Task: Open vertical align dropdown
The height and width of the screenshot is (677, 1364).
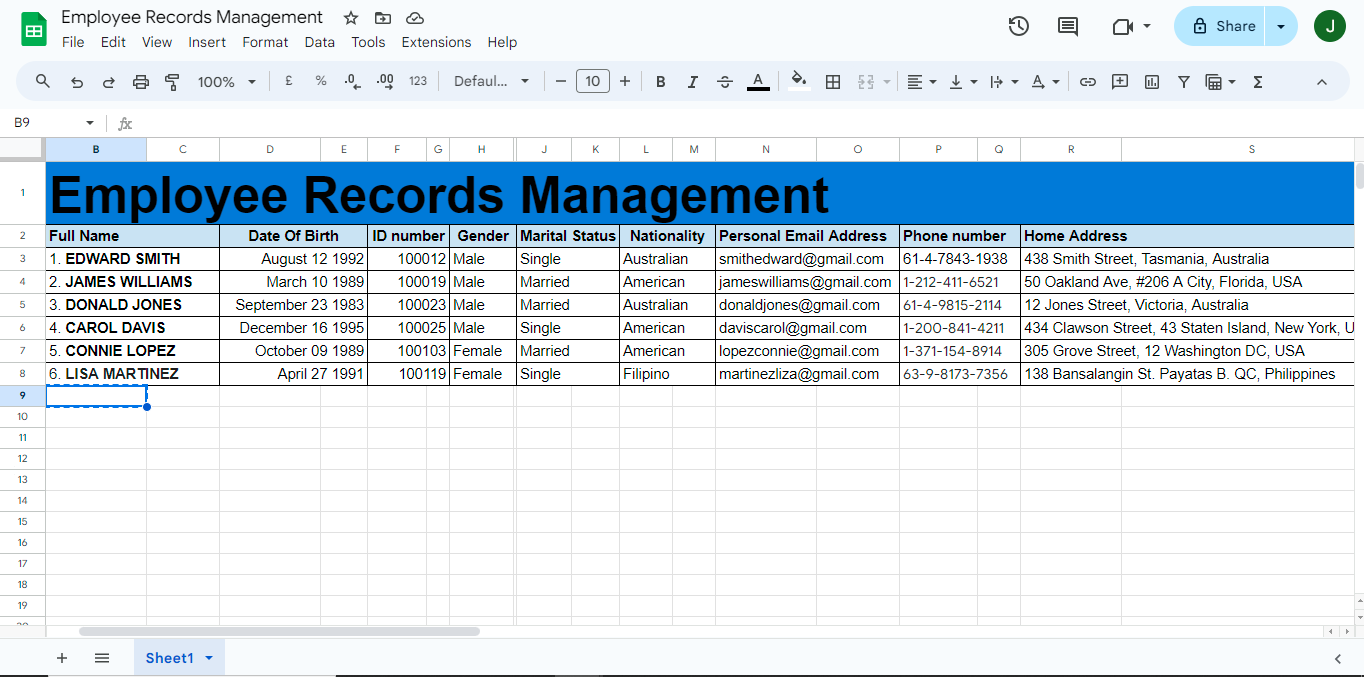Action: 962,82
